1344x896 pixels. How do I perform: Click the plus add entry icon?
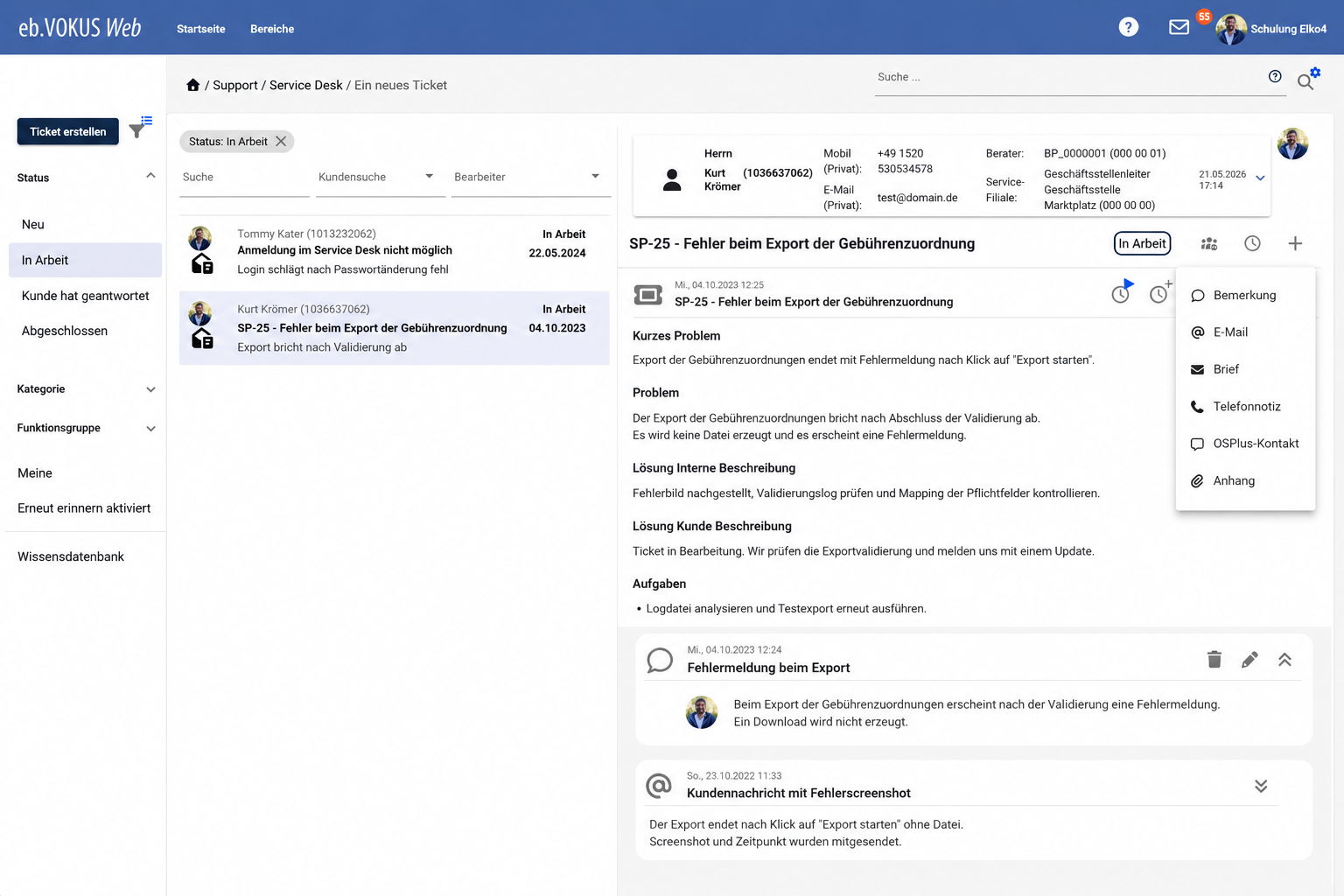[1295, 243]
